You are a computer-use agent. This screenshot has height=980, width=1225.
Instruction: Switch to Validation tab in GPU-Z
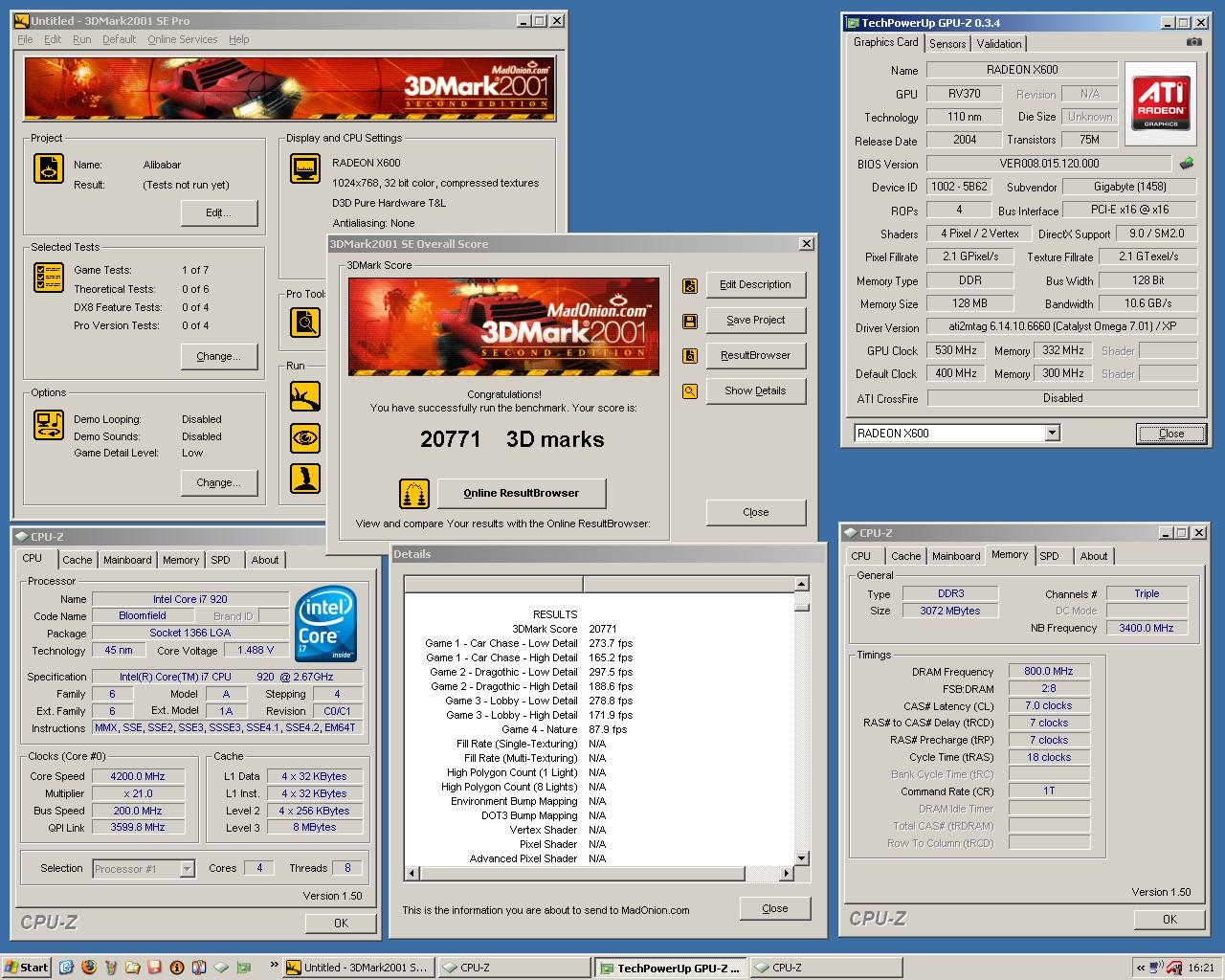(999, 44)
